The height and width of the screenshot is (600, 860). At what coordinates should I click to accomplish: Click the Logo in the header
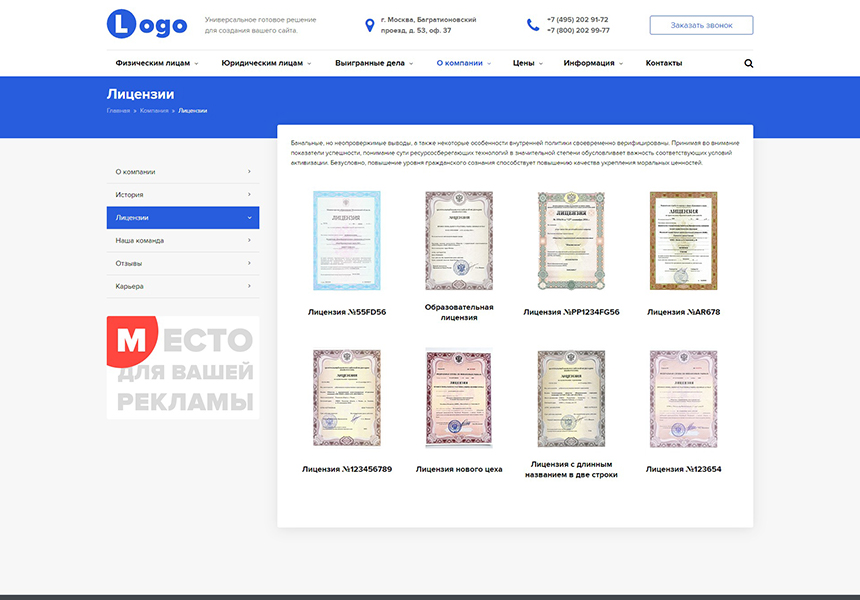(147, 24)
